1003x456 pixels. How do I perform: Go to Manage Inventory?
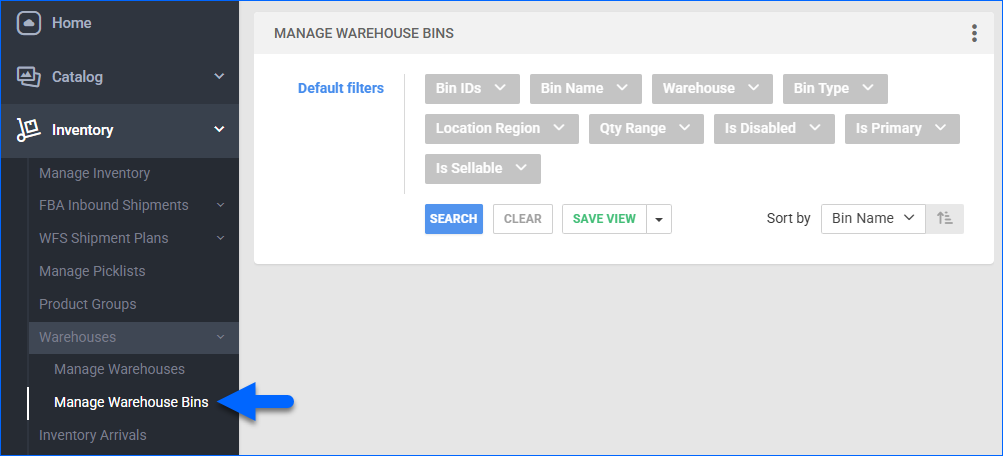click(94, 173)
